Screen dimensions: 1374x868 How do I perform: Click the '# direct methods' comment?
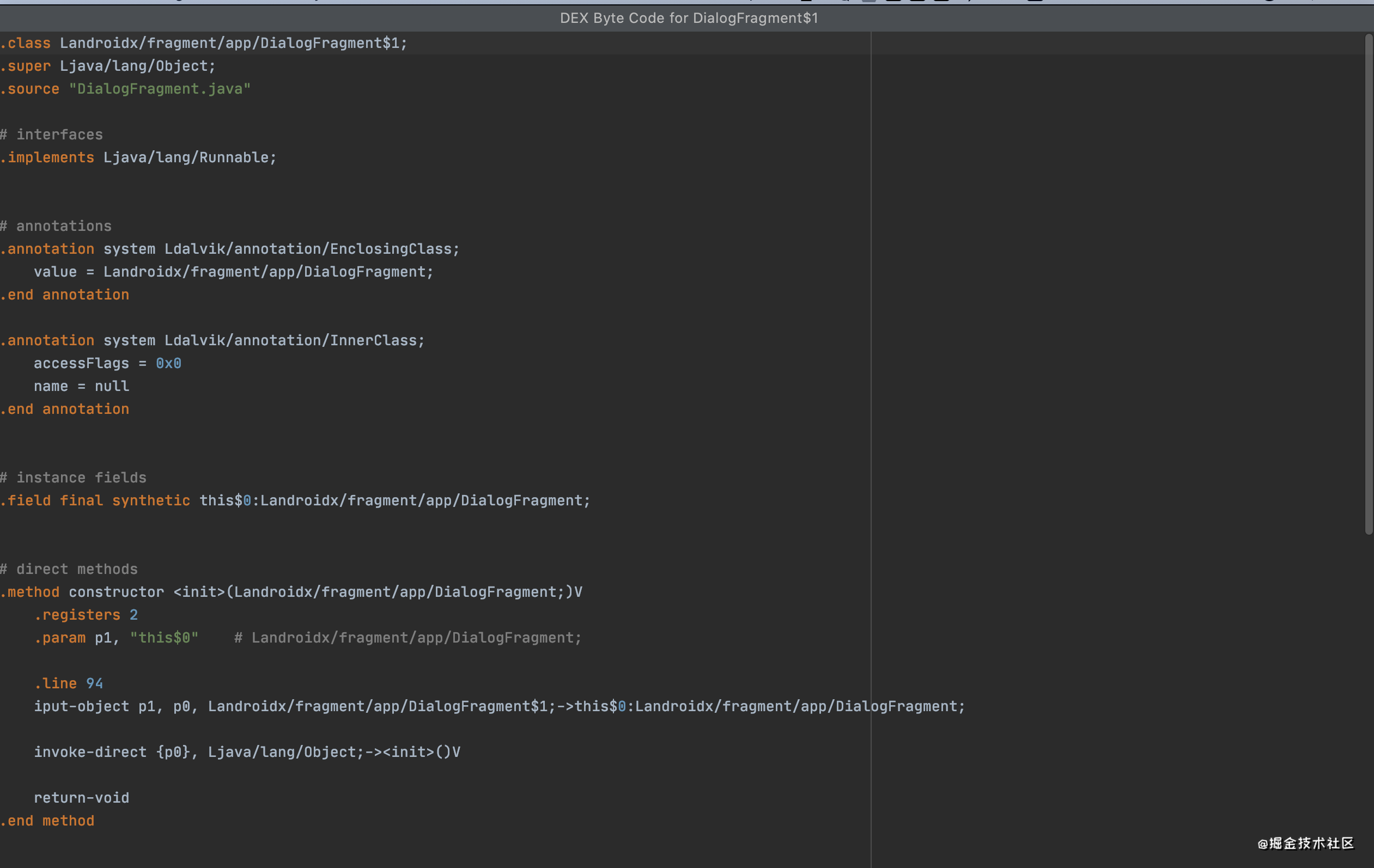[69, 569]
